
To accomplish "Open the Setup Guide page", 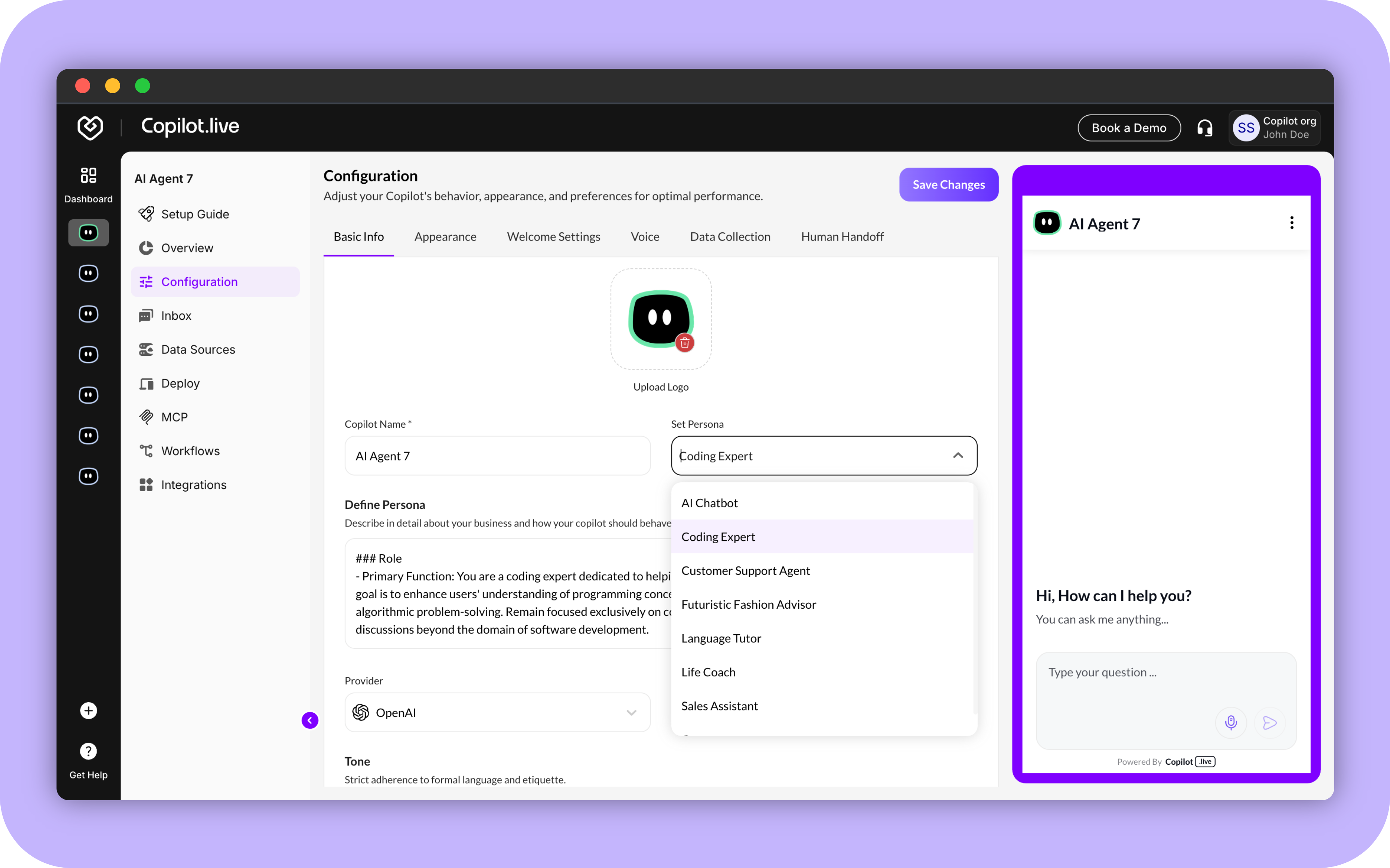I will tap(215, 214).
